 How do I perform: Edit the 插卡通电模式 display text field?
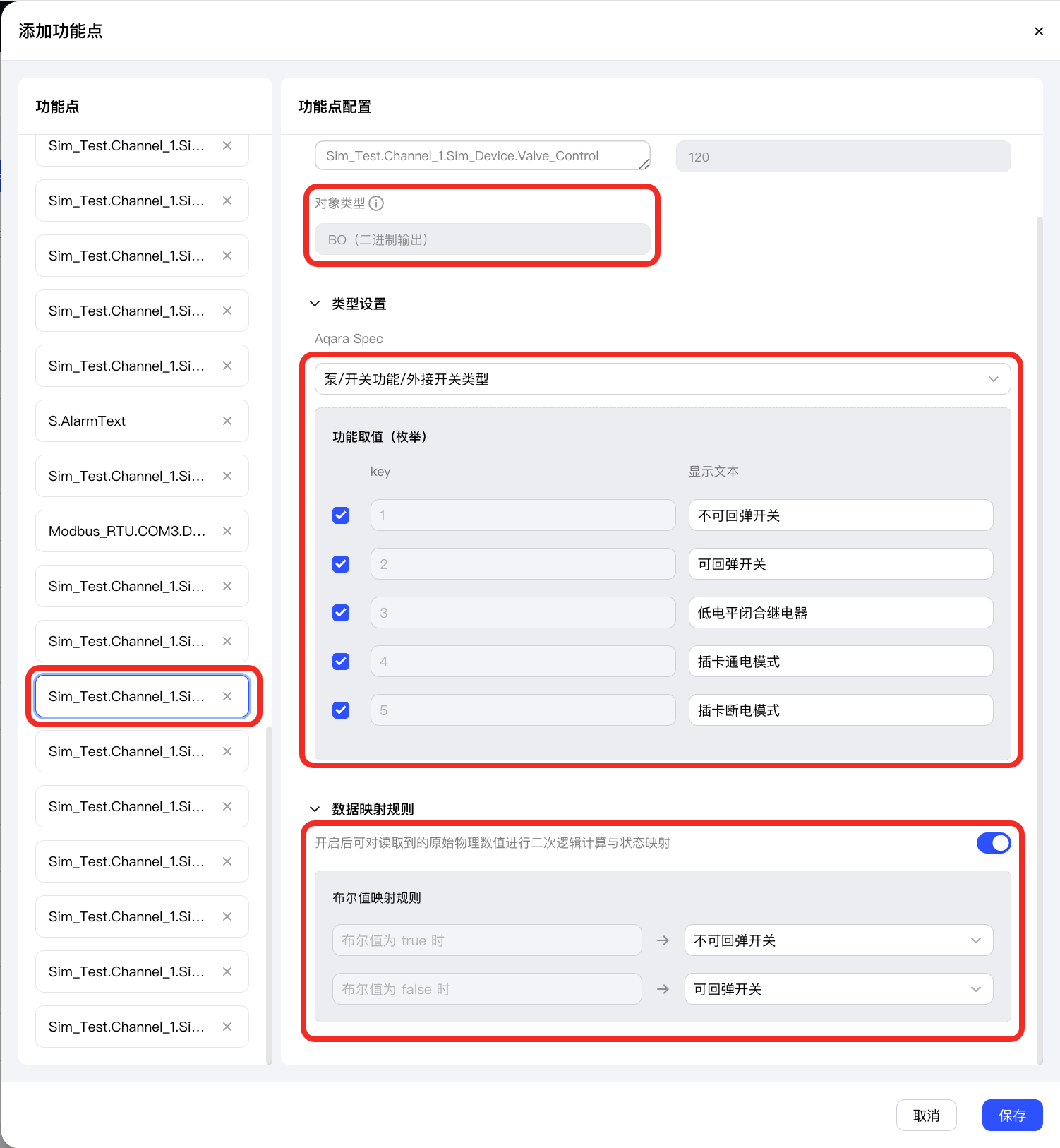tap(841, 662)
